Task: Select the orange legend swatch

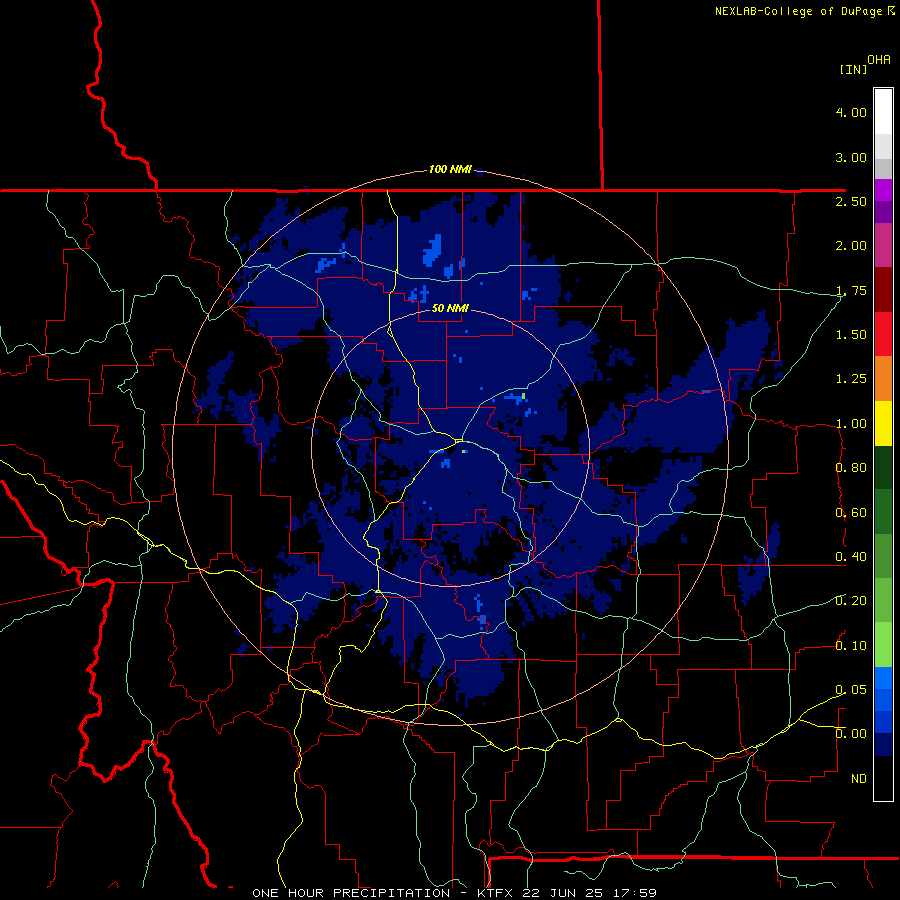Action: coord(883,378)
